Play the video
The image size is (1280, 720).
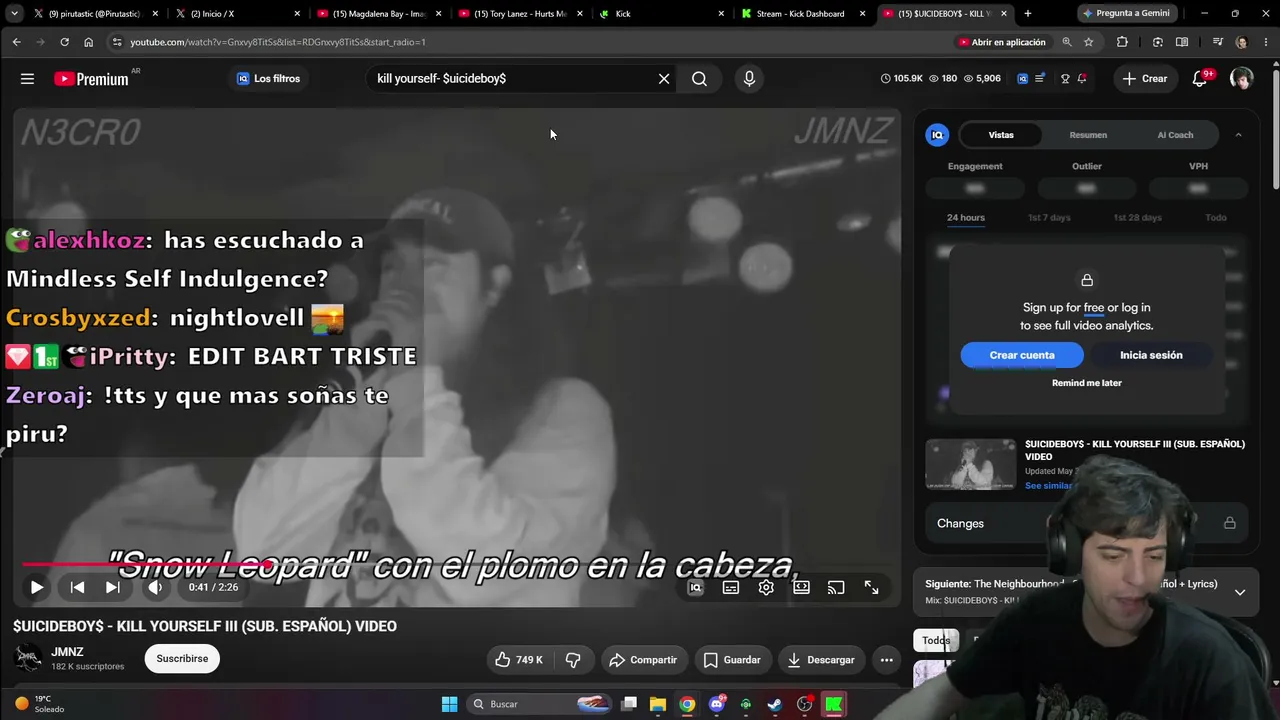tap(36, 588)
